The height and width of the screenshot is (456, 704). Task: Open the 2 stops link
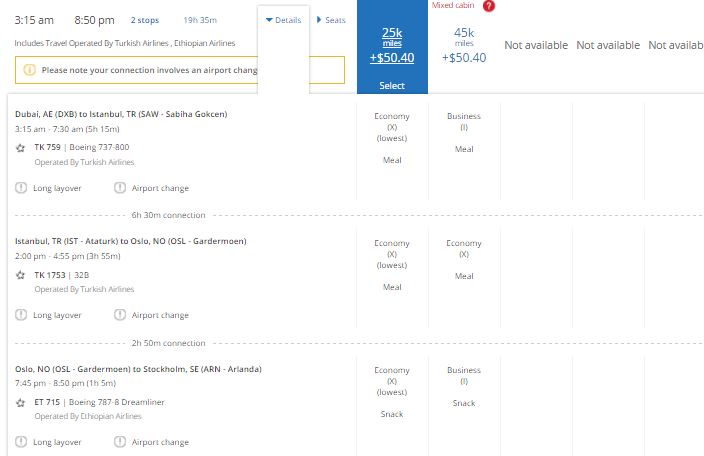click(144, 20)
